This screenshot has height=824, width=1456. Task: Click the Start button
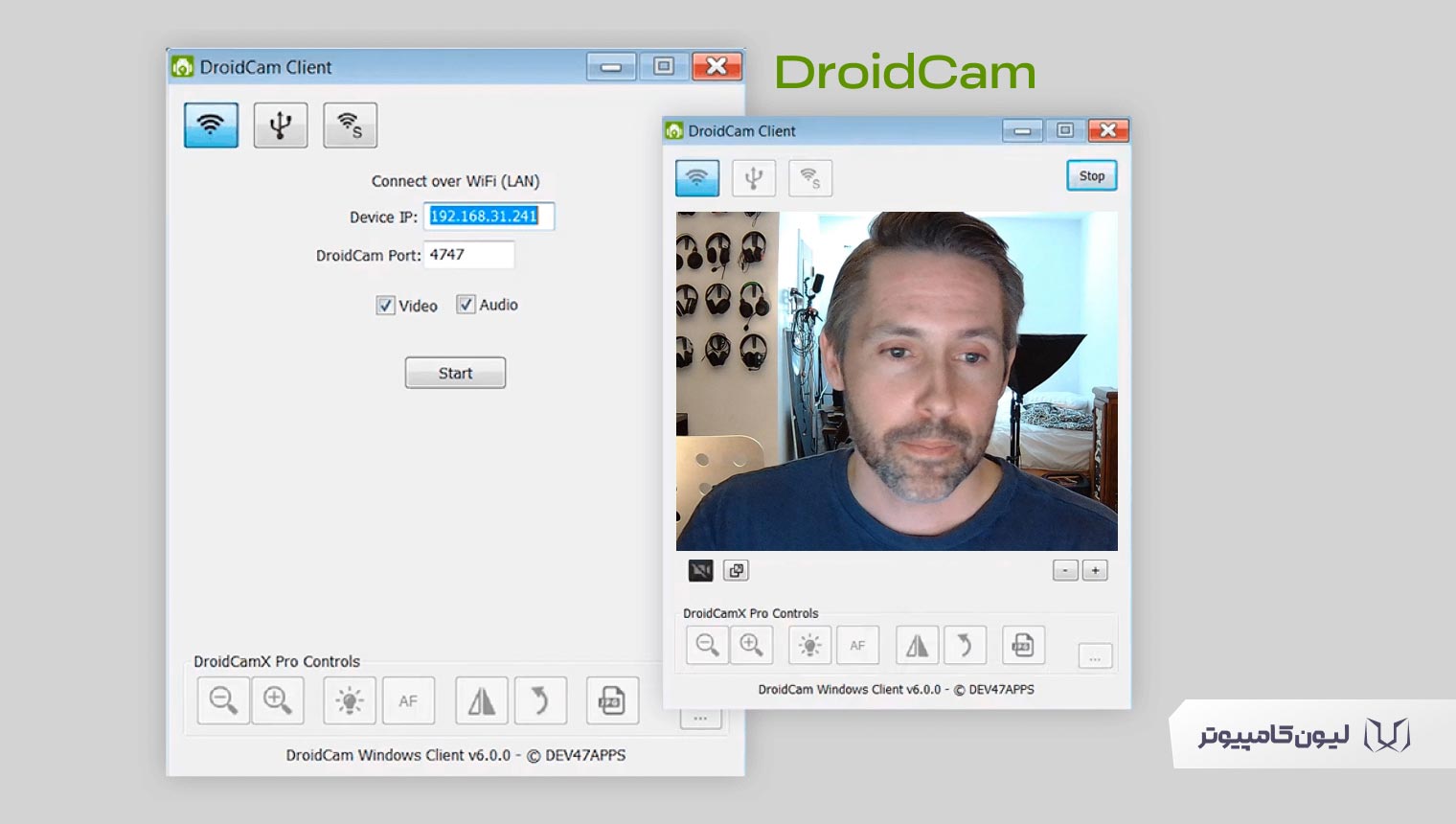tap(455, 373)
